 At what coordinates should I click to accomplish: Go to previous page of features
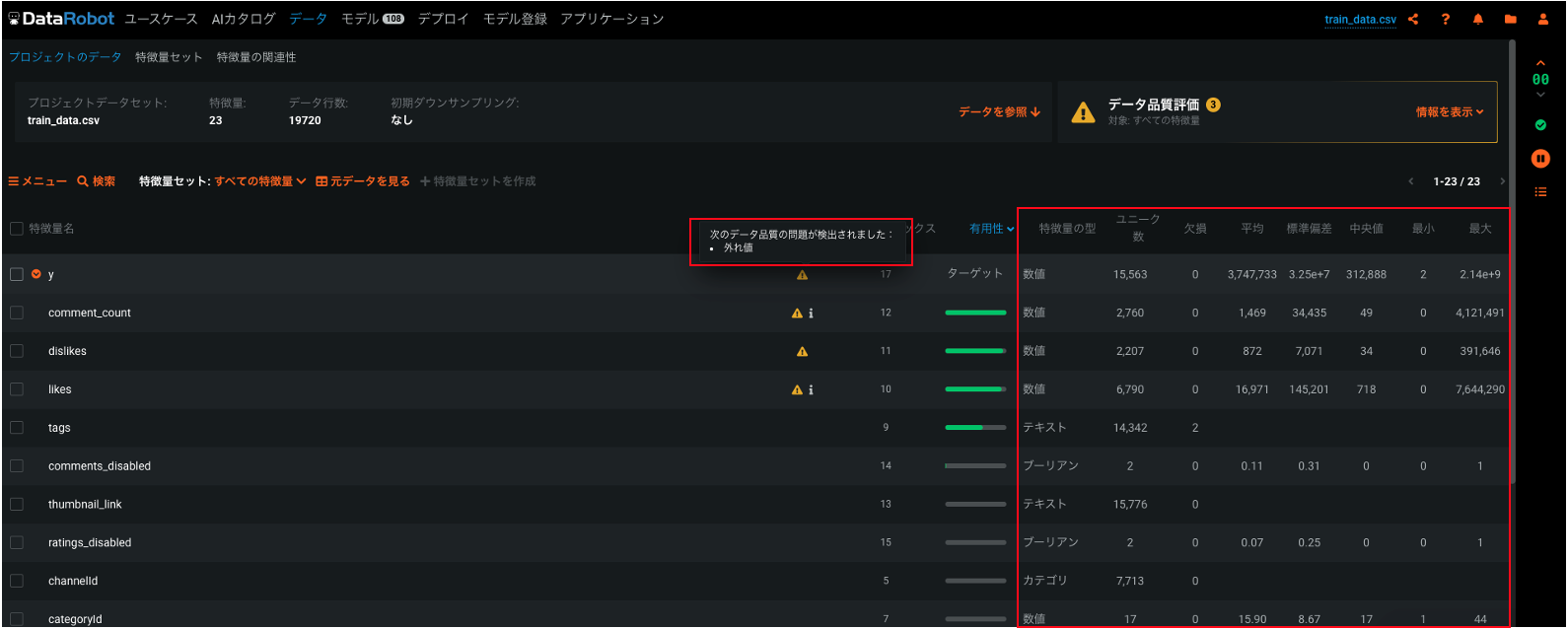1410,181
